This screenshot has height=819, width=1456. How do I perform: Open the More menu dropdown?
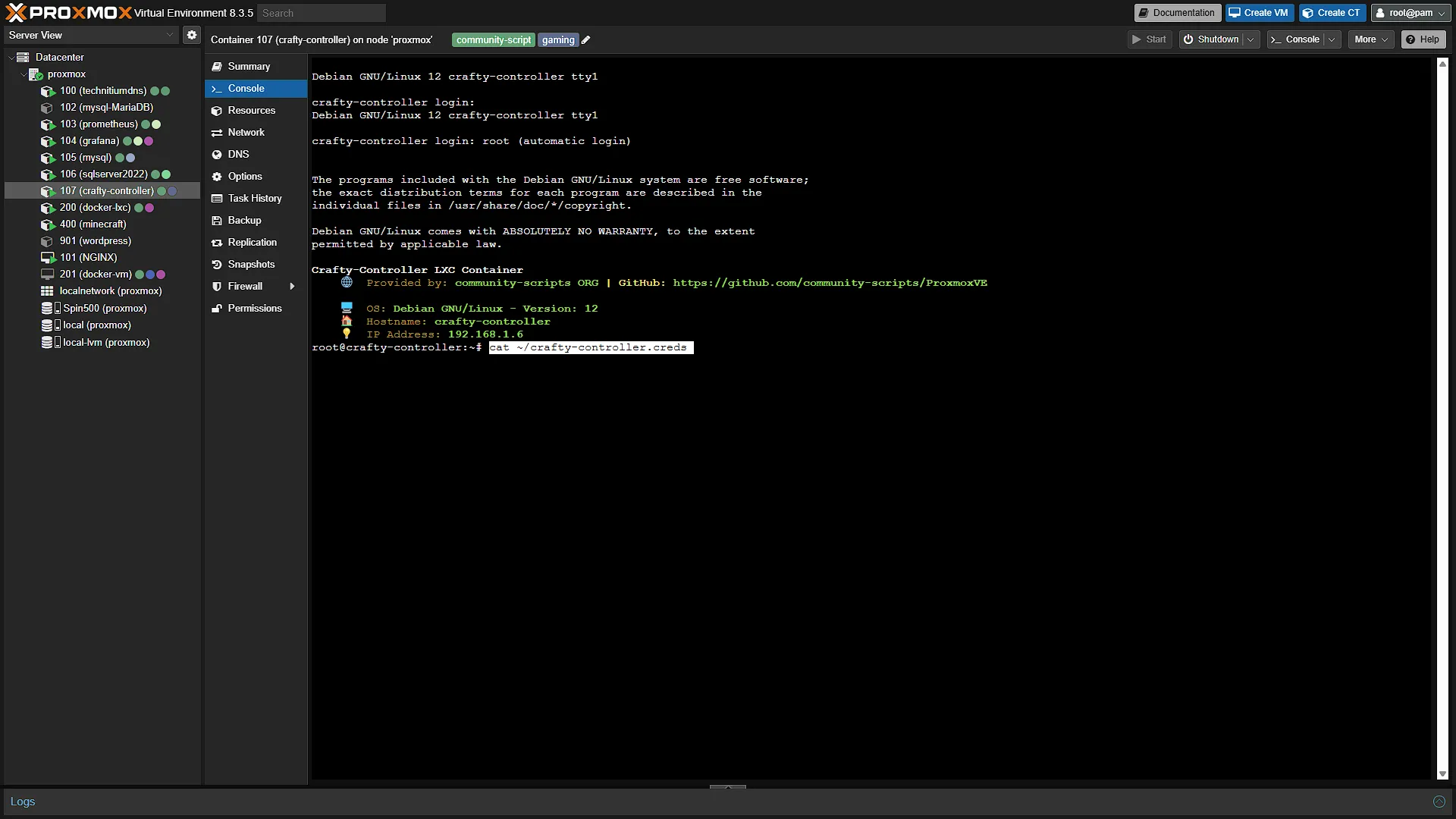1371,39
